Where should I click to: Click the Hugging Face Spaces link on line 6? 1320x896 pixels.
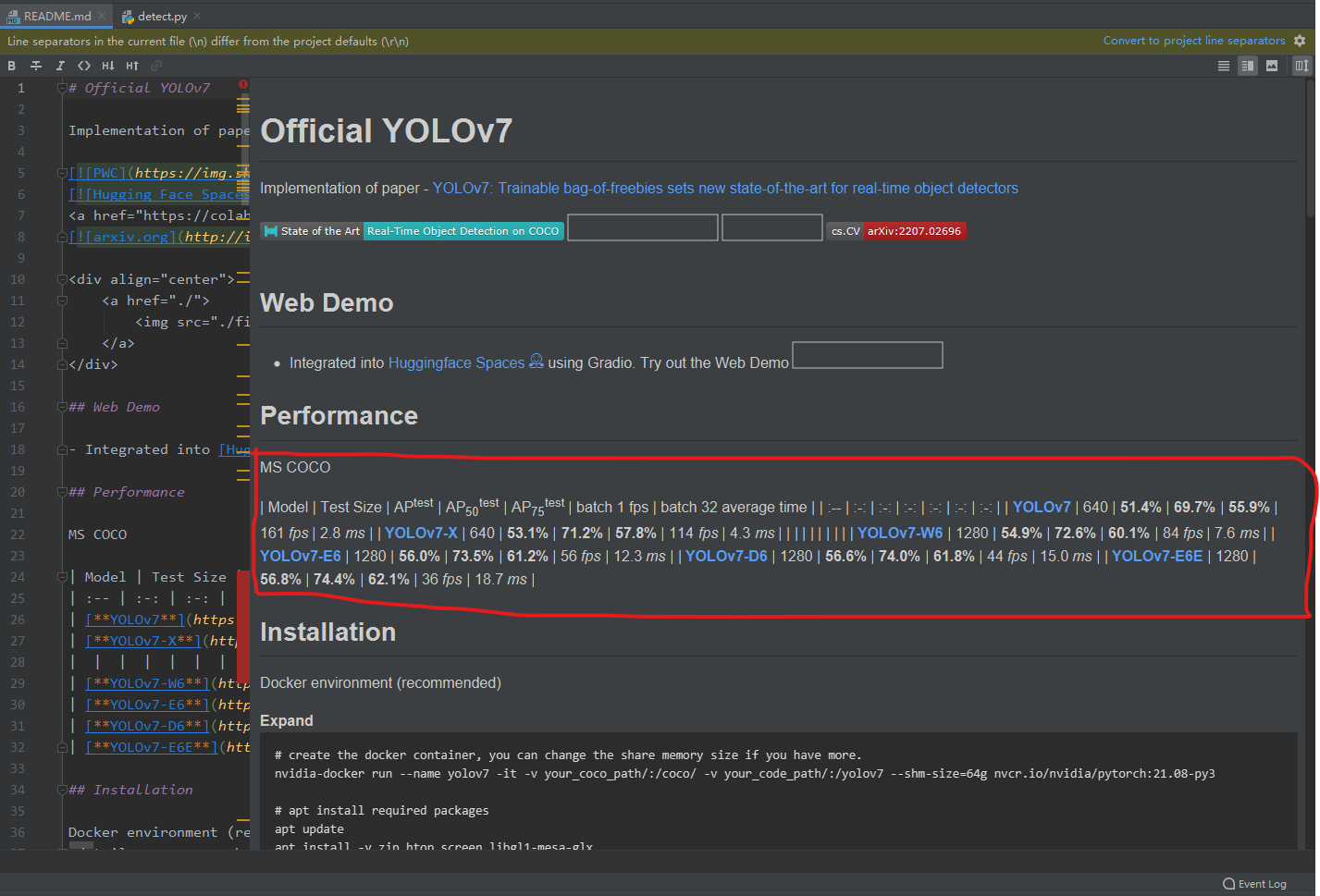[x=158, y=194]
